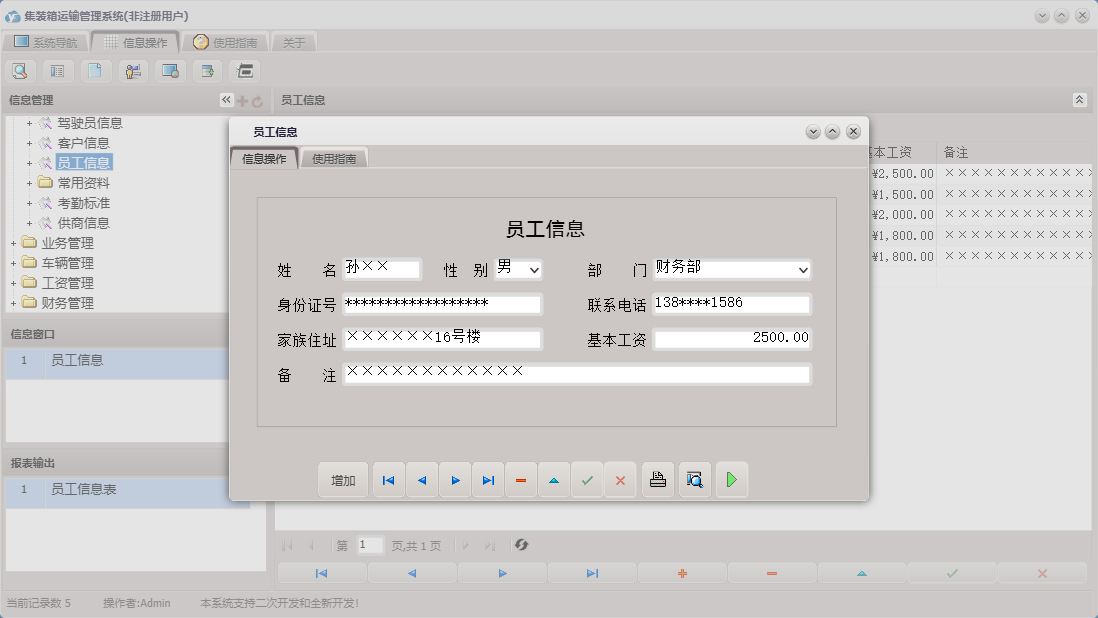Cancel edits with the red X icon
The image size is (1098, 618).
tap(620, 480)
